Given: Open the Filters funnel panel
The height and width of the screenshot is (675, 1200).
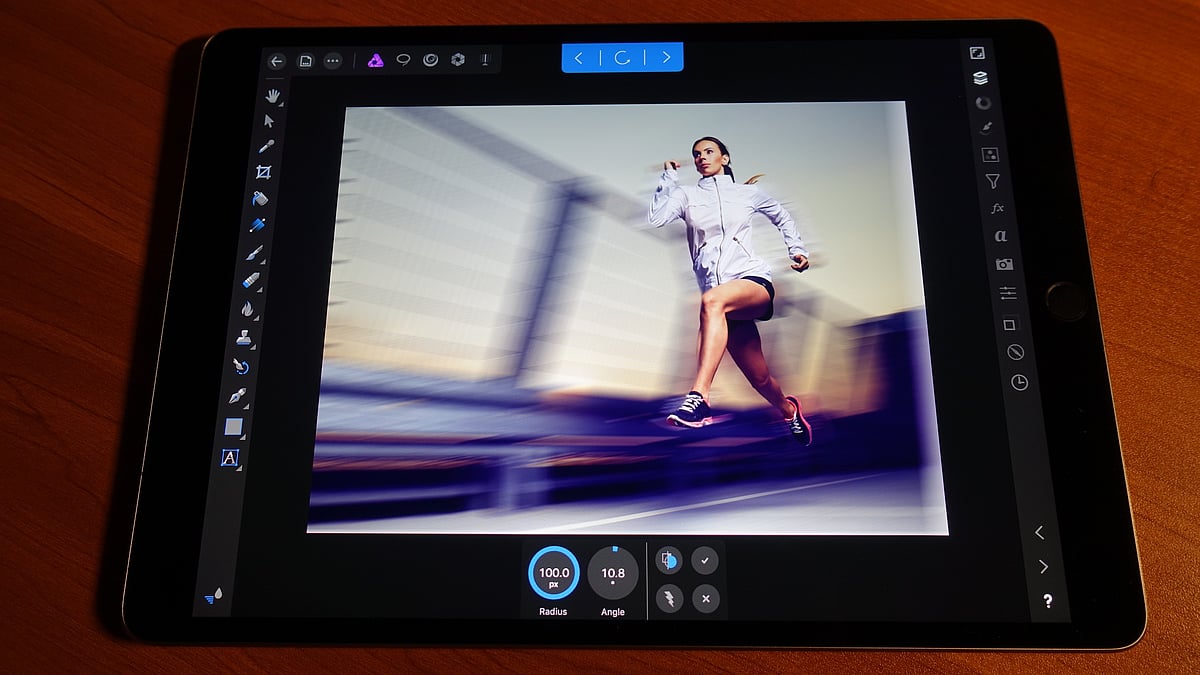Looking at the screenshot, I should (992, 181).
